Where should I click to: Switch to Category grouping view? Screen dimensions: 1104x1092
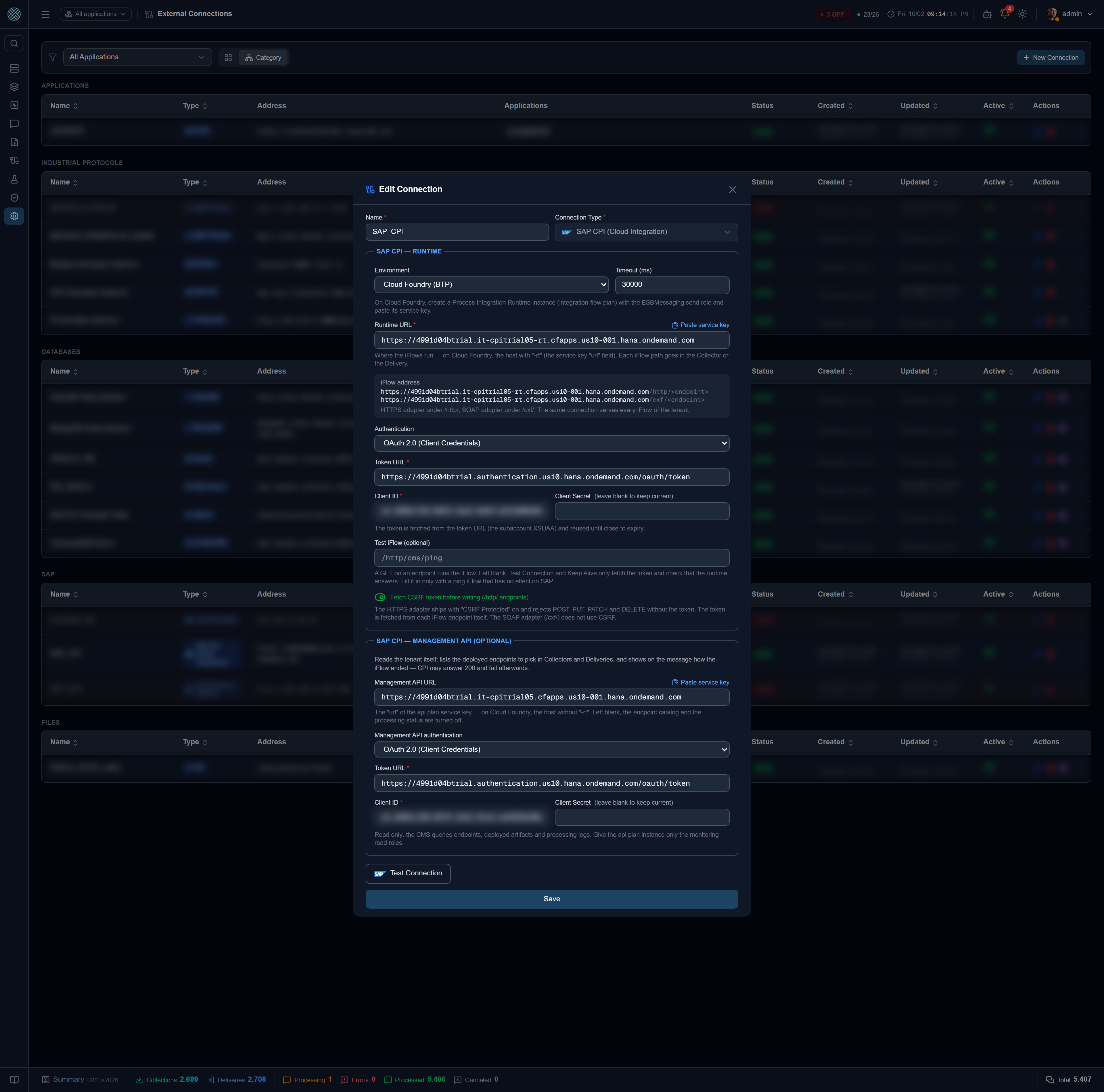[263, 58]
